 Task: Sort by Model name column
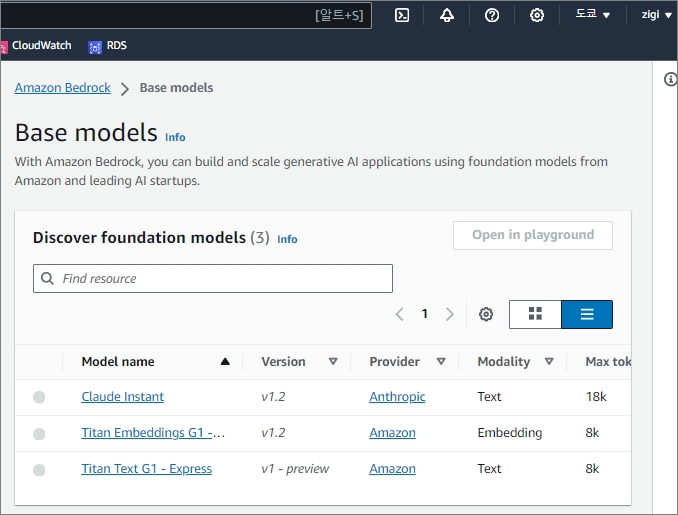(x=155, y=361)
